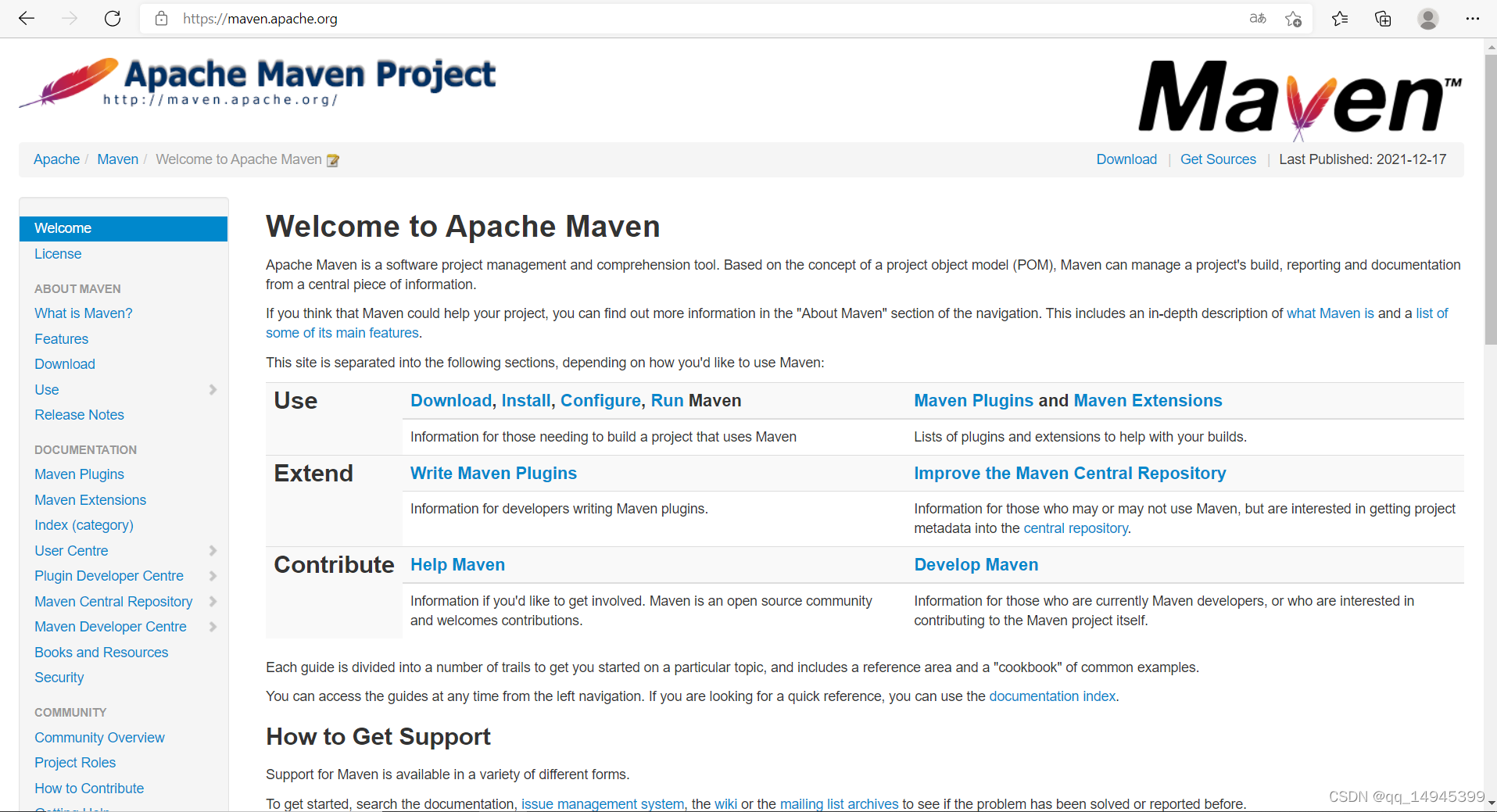Viewport: 1497px width, 812px height.
Task: Reload the page with the refresh icon
Action: (x=113, y=19)
